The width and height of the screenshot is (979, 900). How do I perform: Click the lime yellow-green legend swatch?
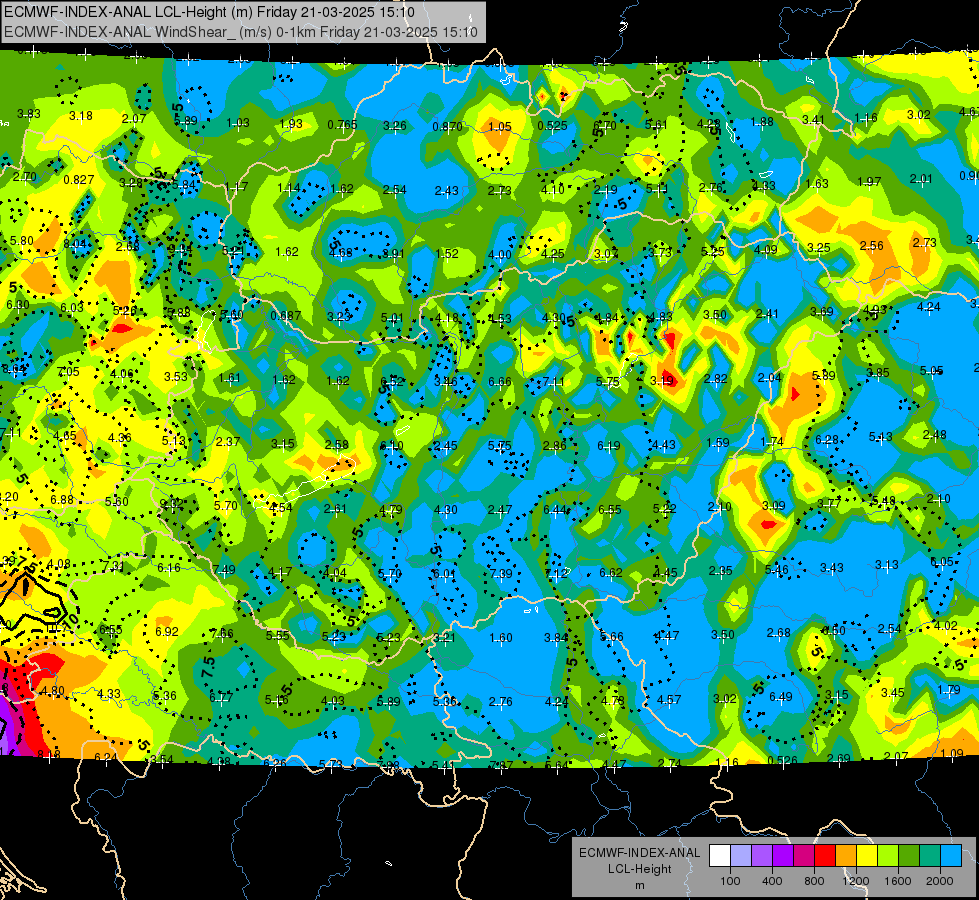pos(888,855)
